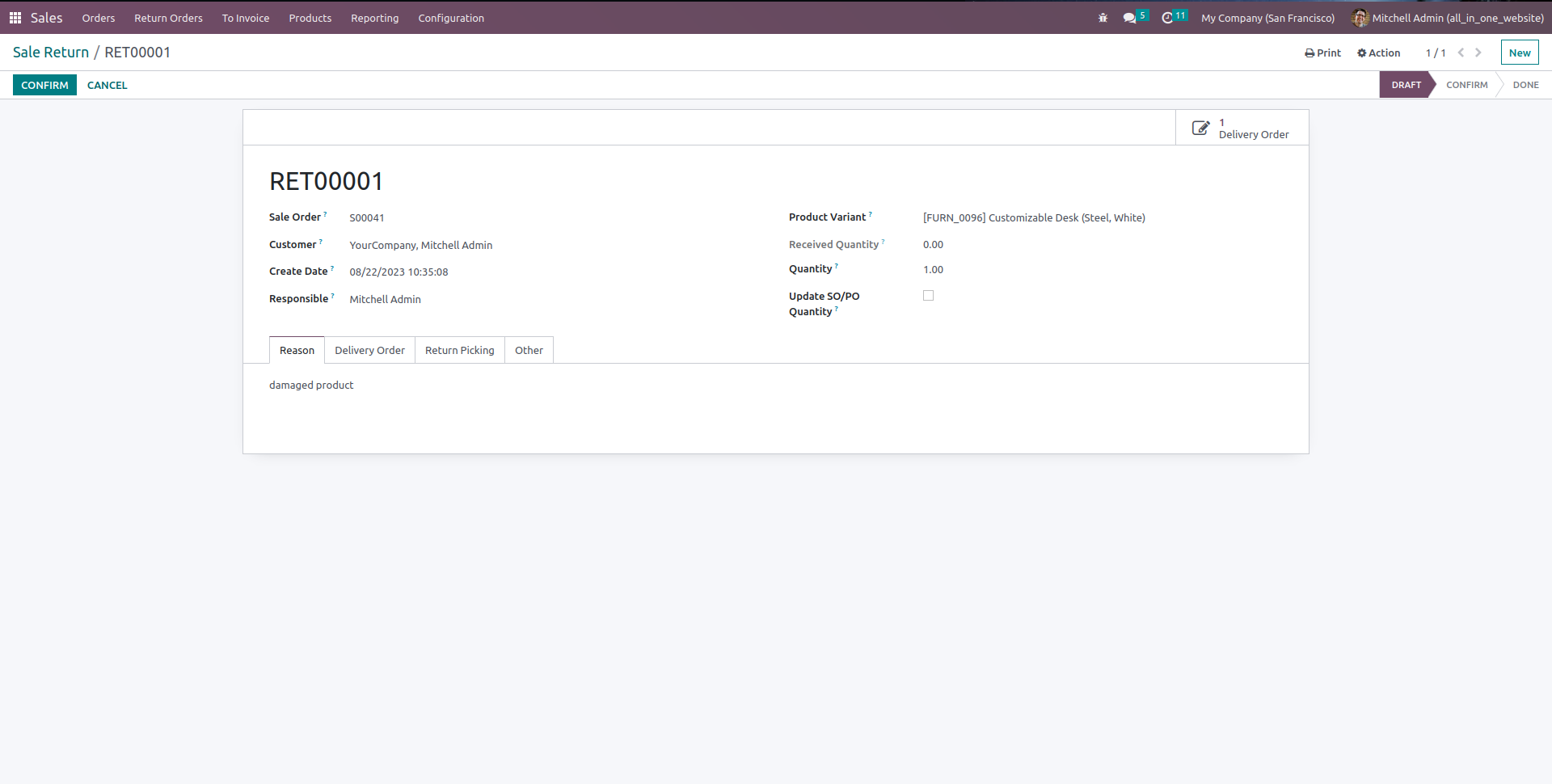Switch to the Reason tab
This screenshot has width=1552, height=784.
pyautogui.click(x=297, y=350)
